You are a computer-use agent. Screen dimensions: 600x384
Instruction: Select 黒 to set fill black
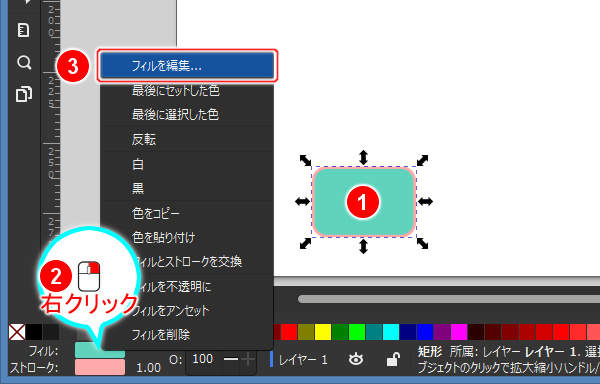coord(187,188)
